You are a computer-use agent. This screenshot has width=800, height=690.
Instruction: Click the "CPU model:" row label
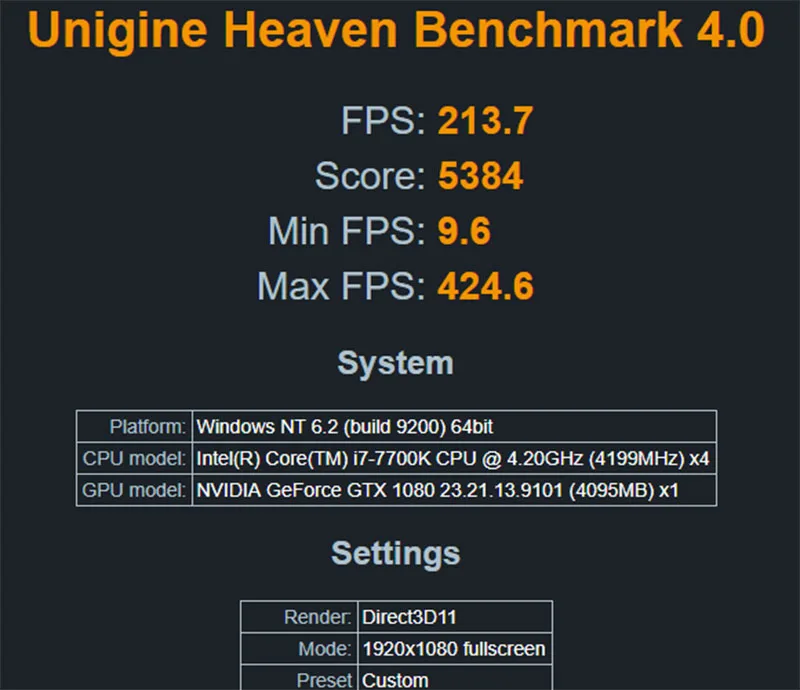[134, 458]
